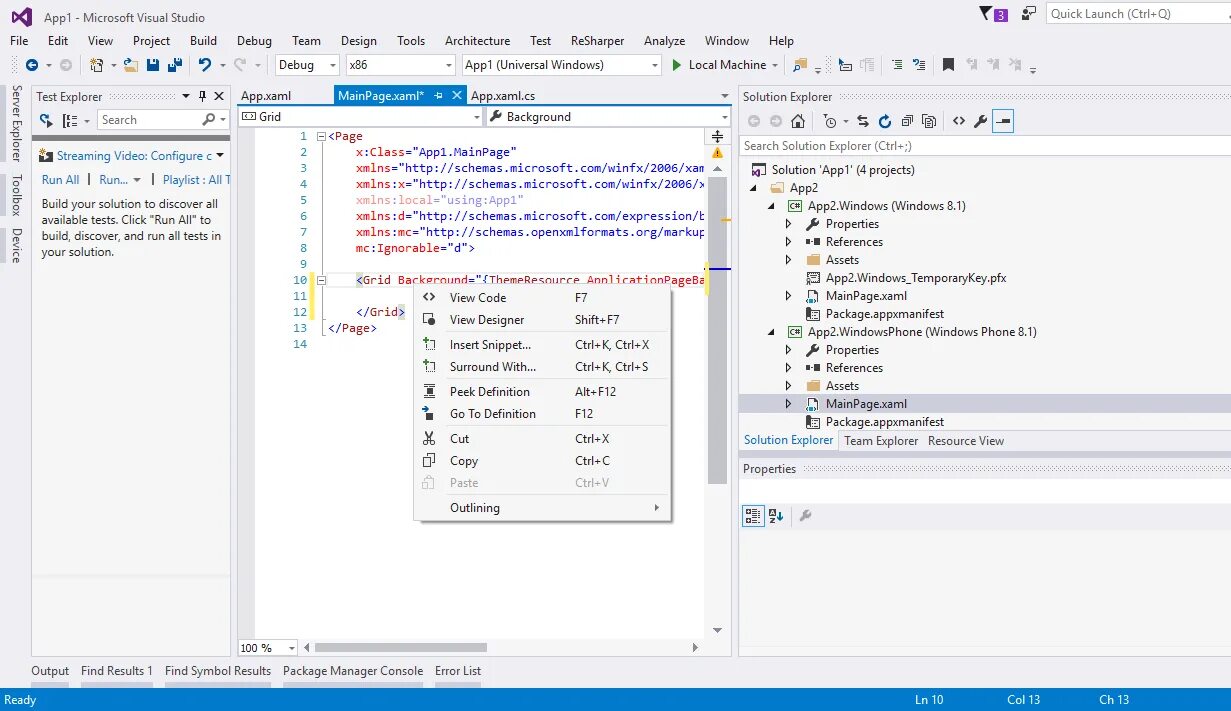Click the Open File folder icon
Viewport: 1231px width, 711px height.
131,65
